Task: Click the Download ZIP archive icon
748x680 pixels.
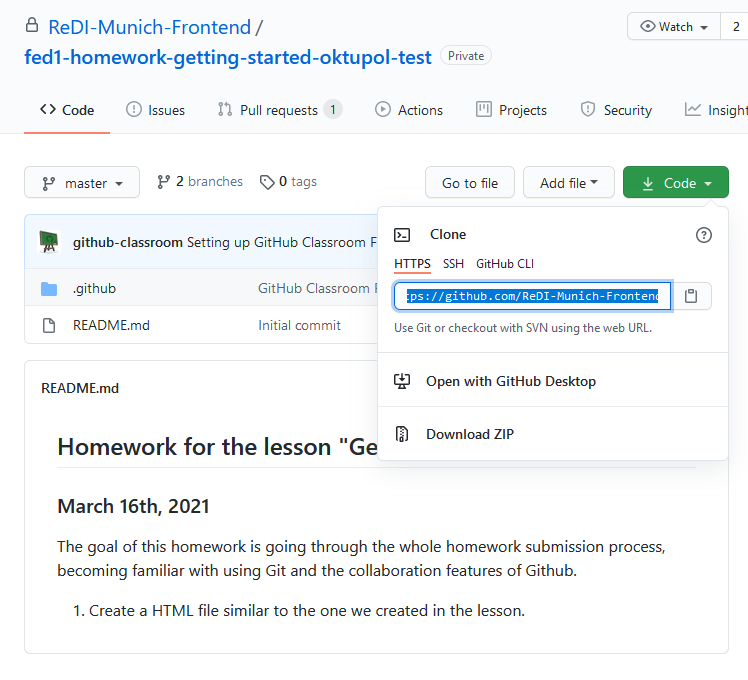Action: [402, 434]
